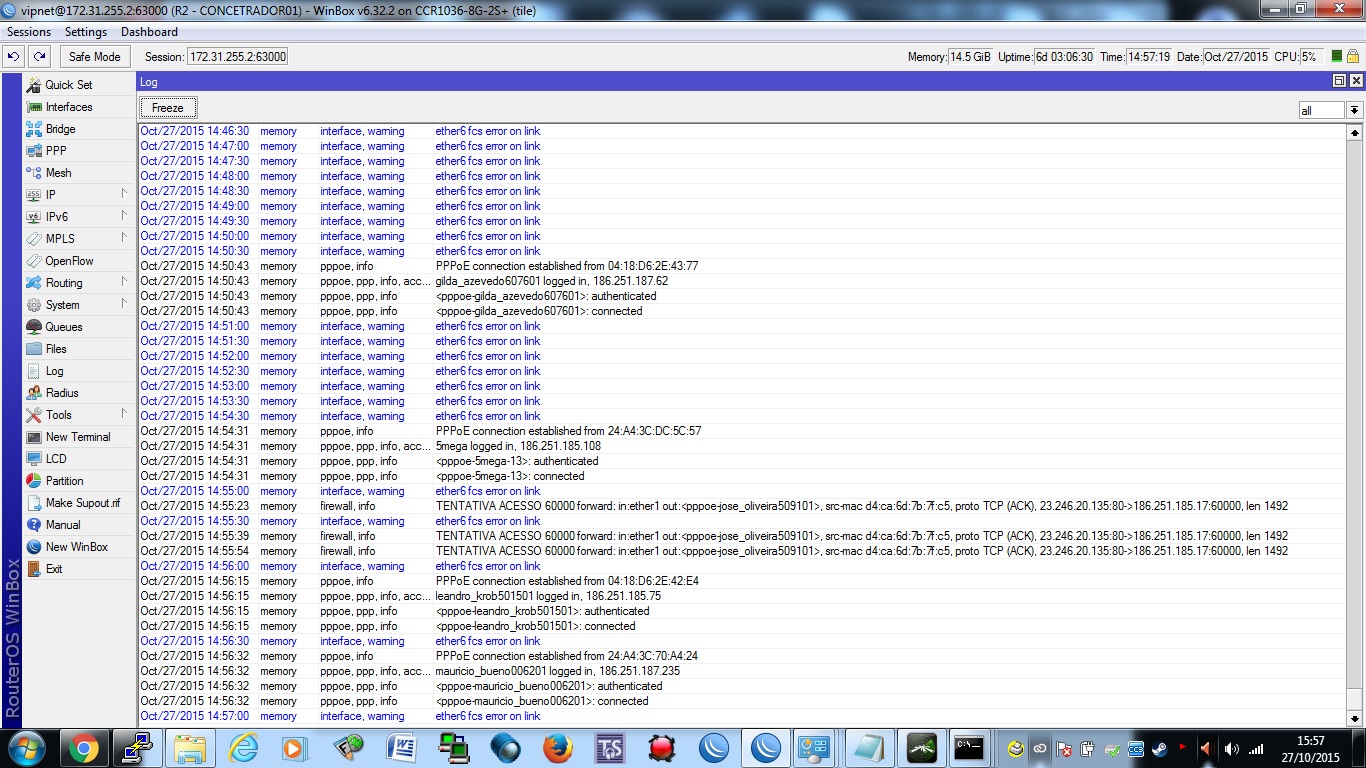
Task: Freeze the log output
Action: click(x=168, y=108)
